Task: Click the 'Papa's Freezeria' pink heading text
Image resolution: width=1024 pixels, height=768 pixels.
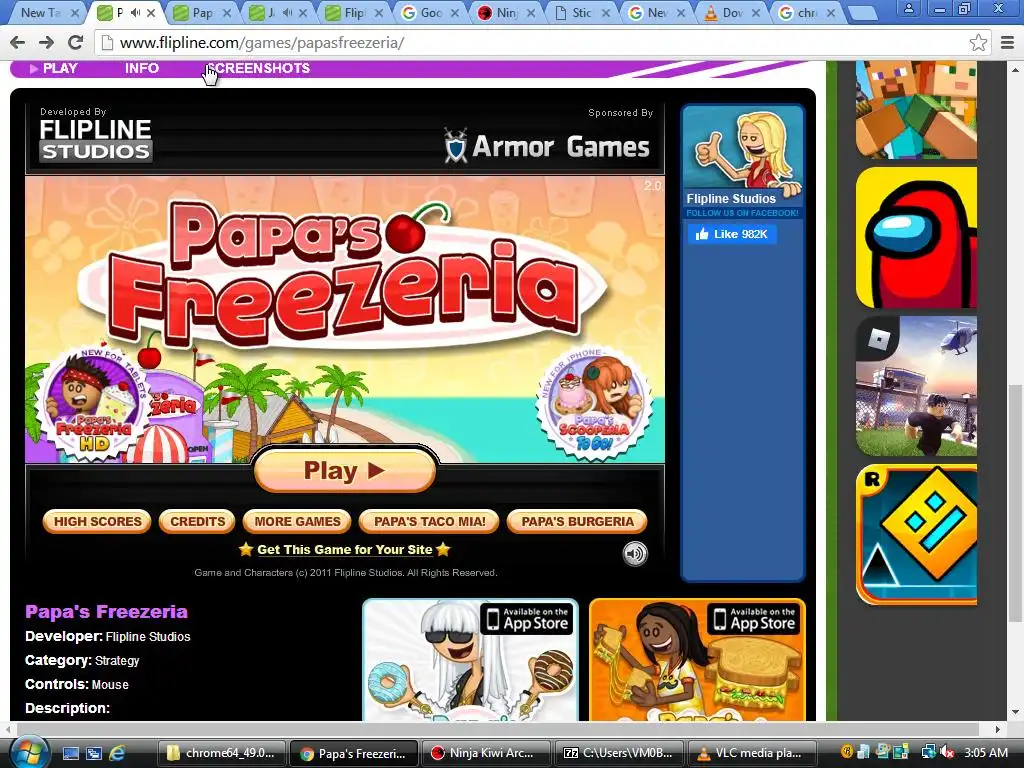Action: [x=106, y=612]
